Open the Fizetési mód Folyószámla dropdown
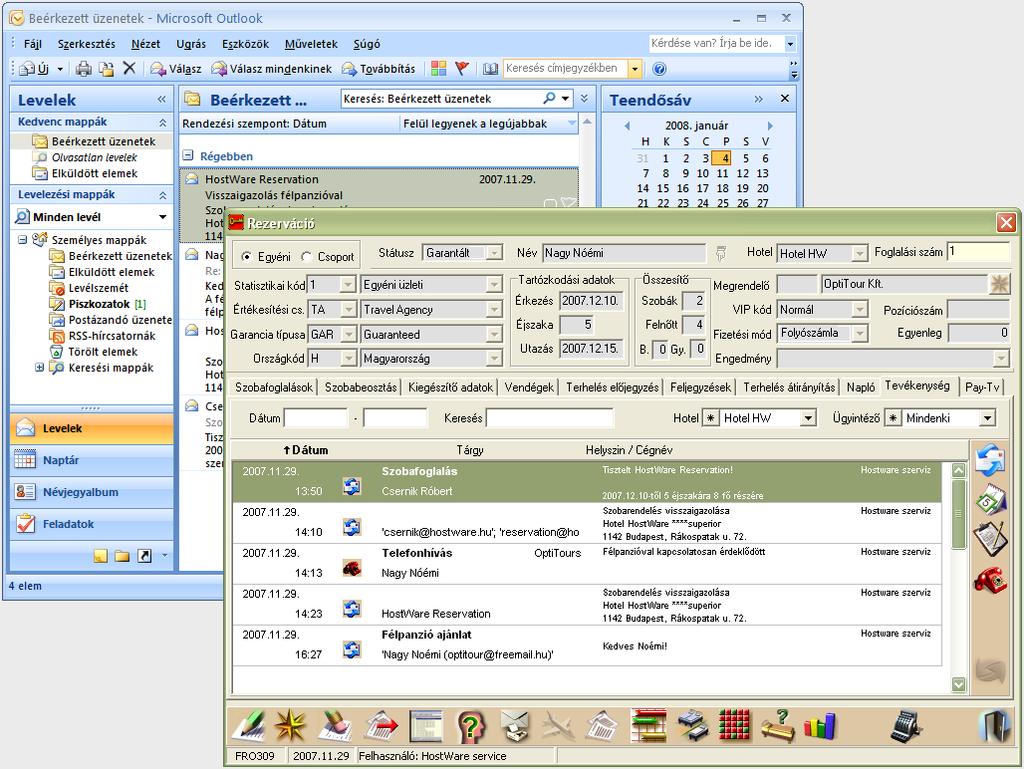 (860, 334)
